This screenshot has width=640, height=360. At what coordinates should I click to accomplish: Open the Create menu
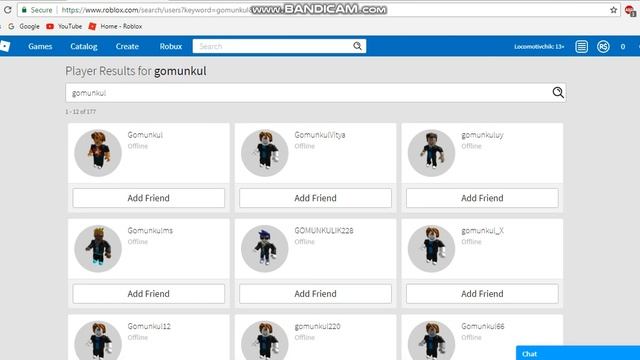pyautogui.click(x=127, y=46)
